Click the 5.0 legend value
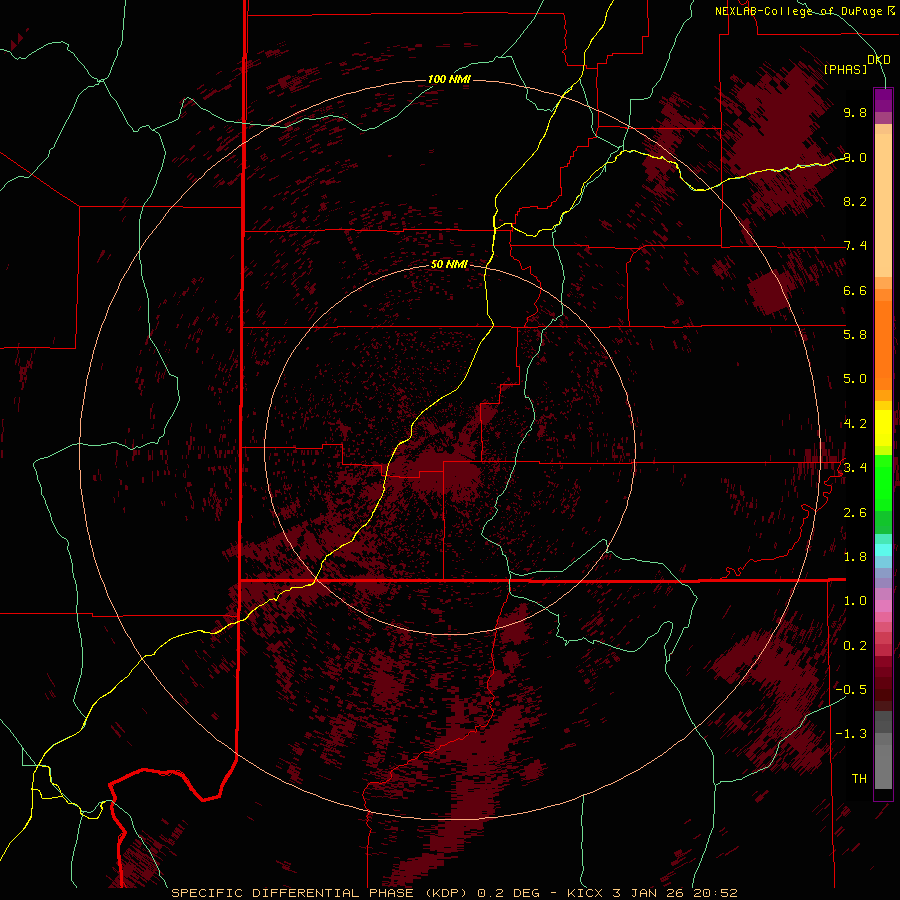This screenshot has width=900, height=900. [x=855, y=379]
